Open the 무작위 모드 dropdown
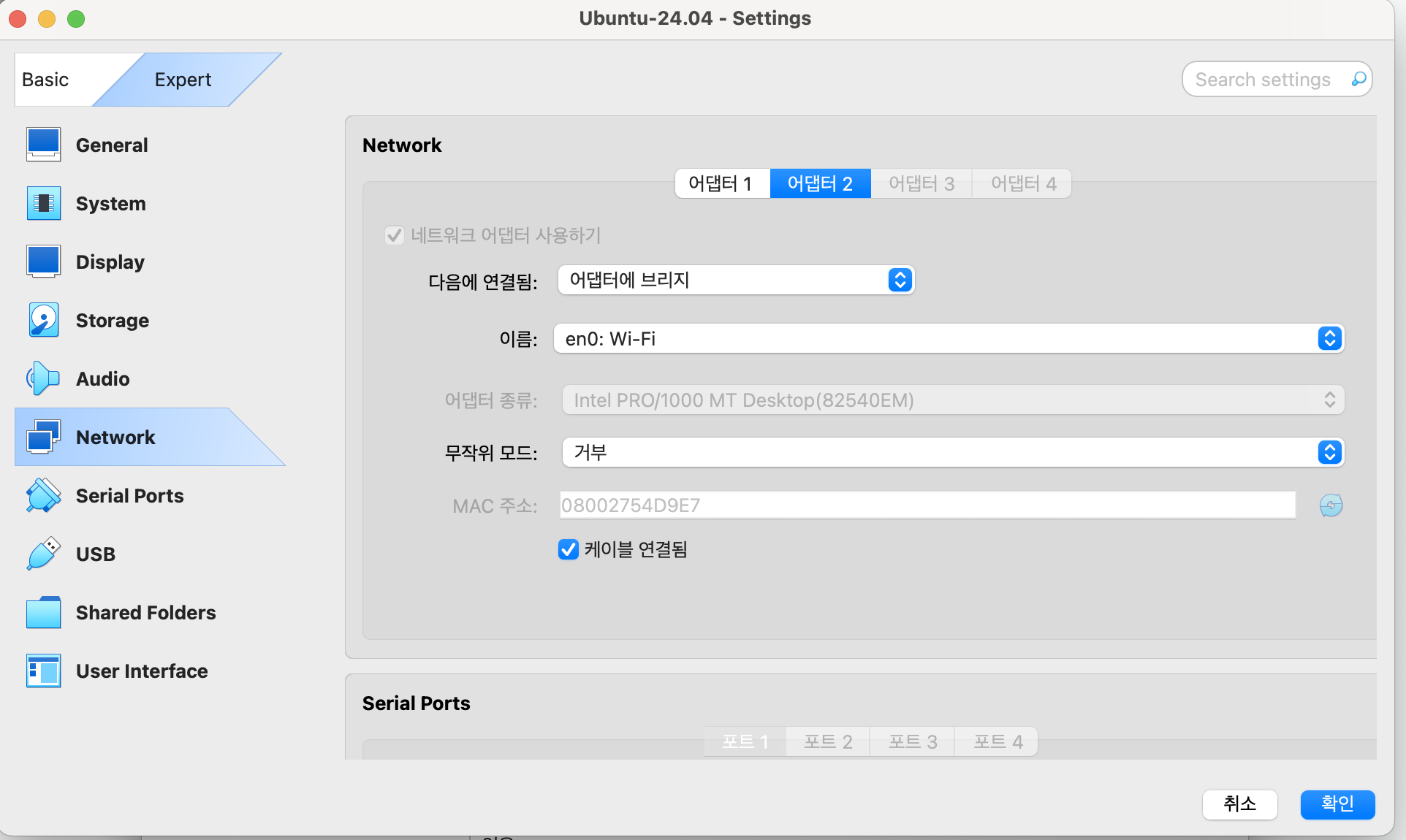Screen dimensions: 1406x840 (x=952, y=453)
